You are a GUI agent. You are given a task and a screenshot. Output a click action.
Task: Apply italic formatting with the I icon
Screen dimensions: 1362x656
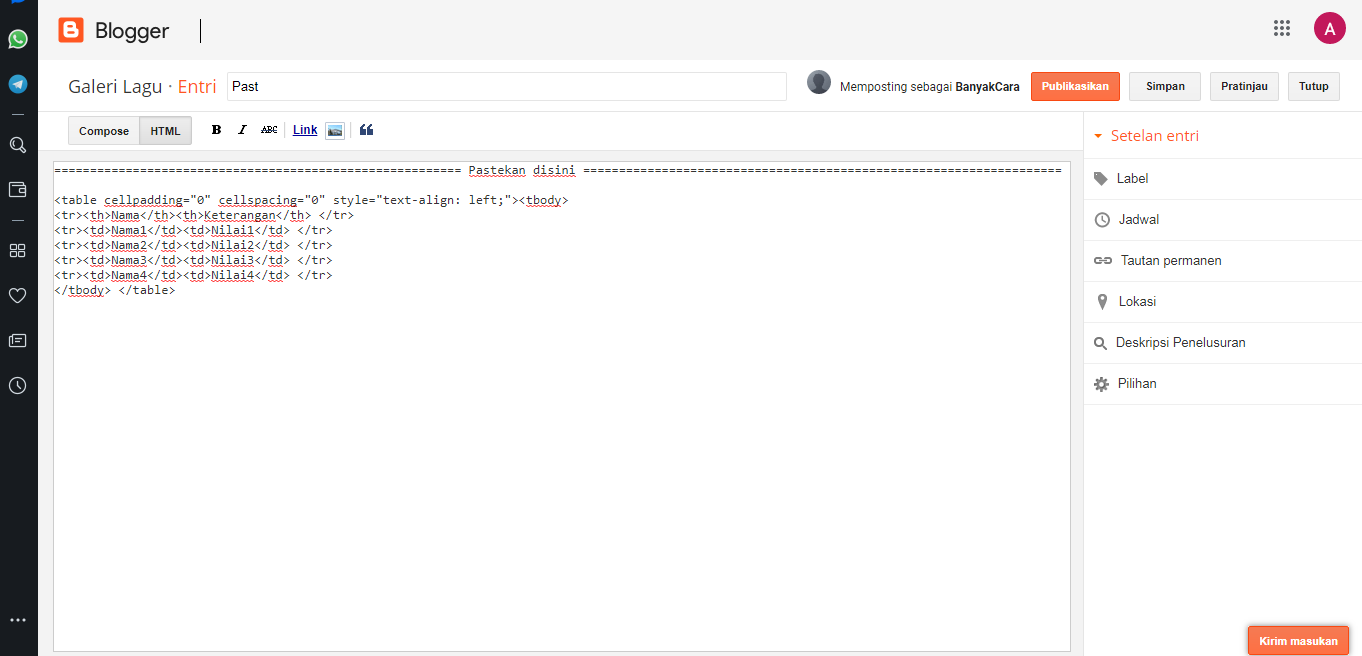coord(242,130)
